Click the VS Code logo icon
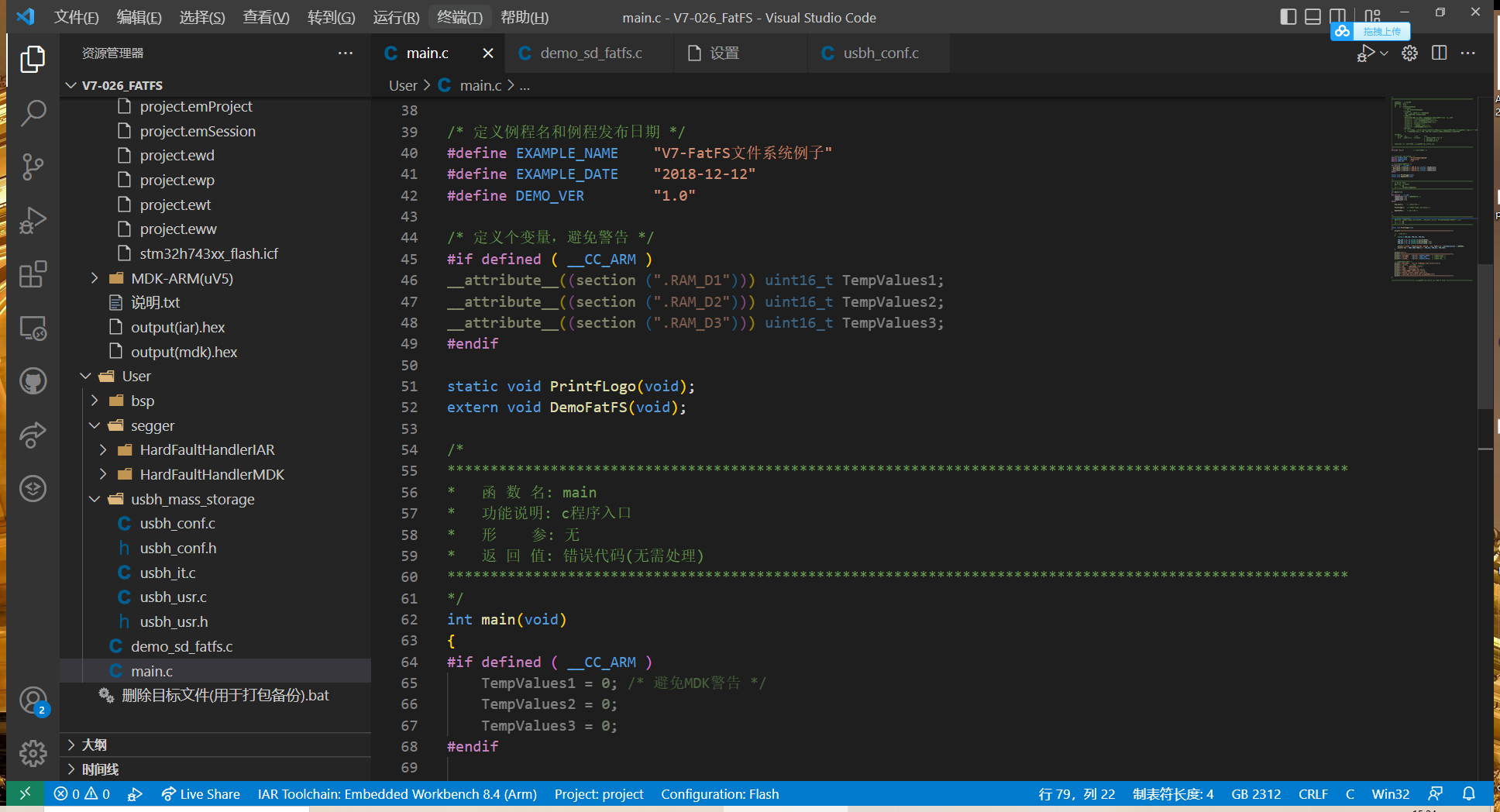The image size is (1500, 812). 26,16
